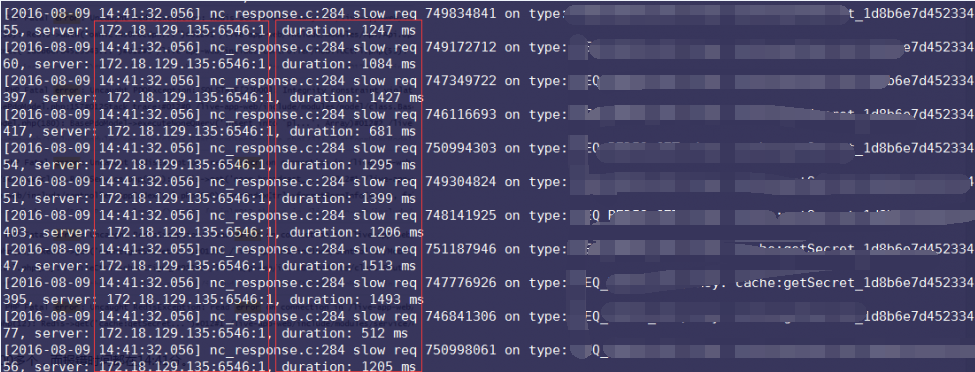Click request ID 749172712

point(461,47)
